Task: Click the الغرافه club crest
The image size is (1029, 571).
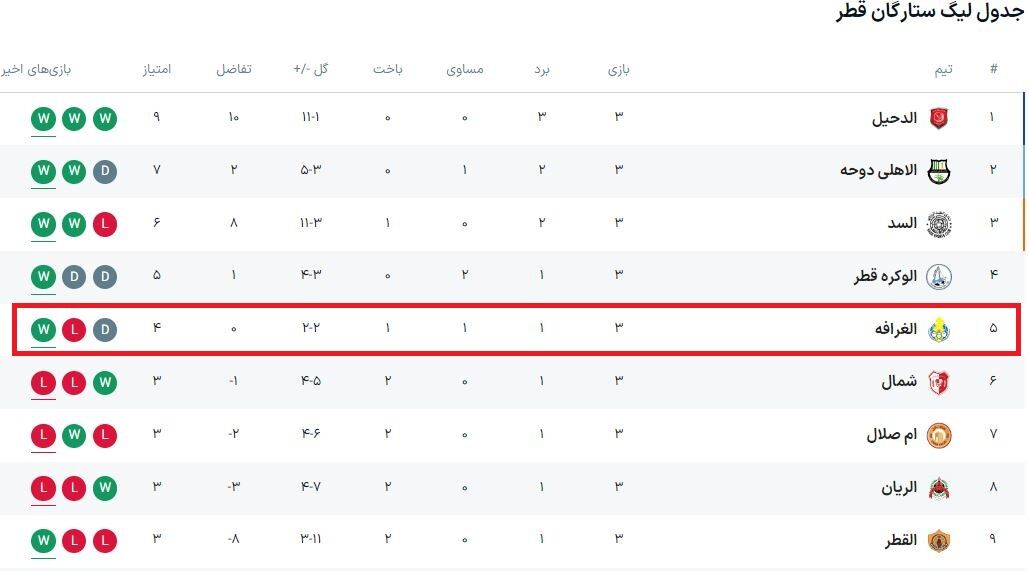Action: click(938, 328)
